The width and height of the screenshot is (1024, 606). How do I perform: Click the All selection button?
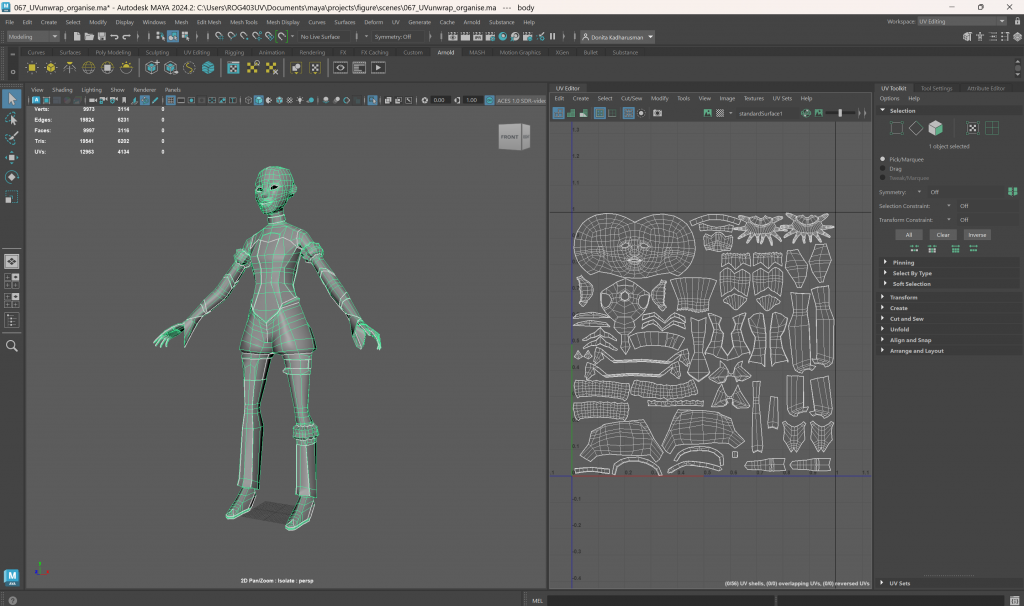908,234
